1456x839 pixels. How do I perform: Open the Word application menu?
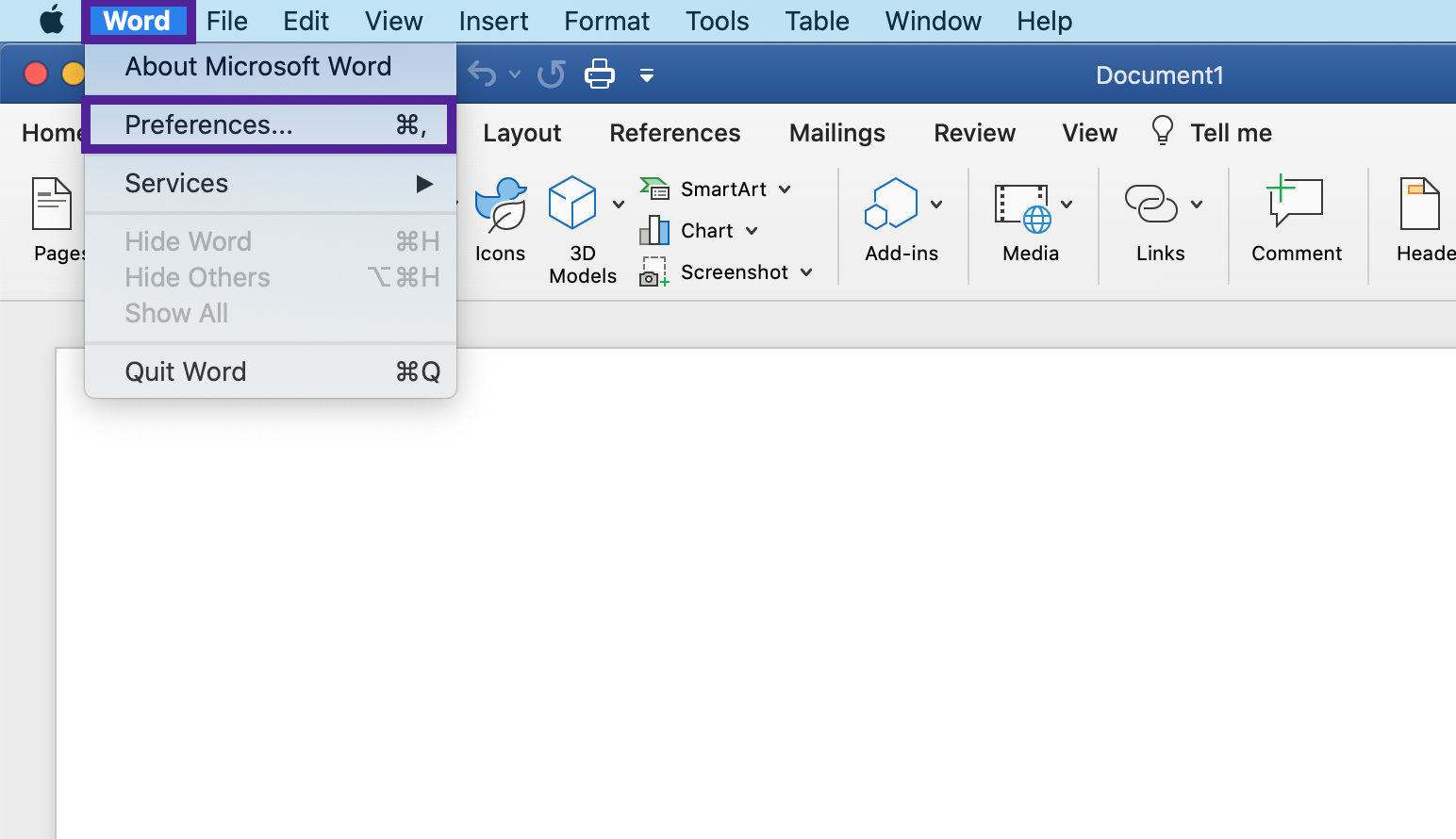[x=137, y=21]
